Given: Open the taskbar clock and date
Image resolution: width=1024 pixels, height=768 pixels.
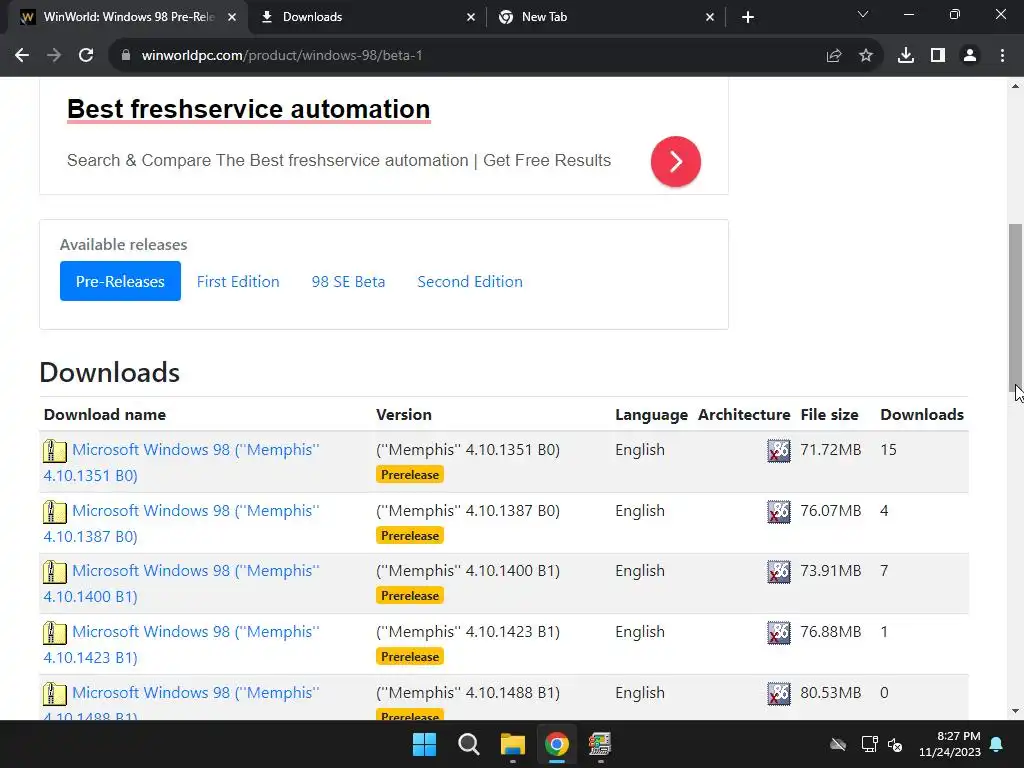Looking at the screenshot, I should 950,744.
